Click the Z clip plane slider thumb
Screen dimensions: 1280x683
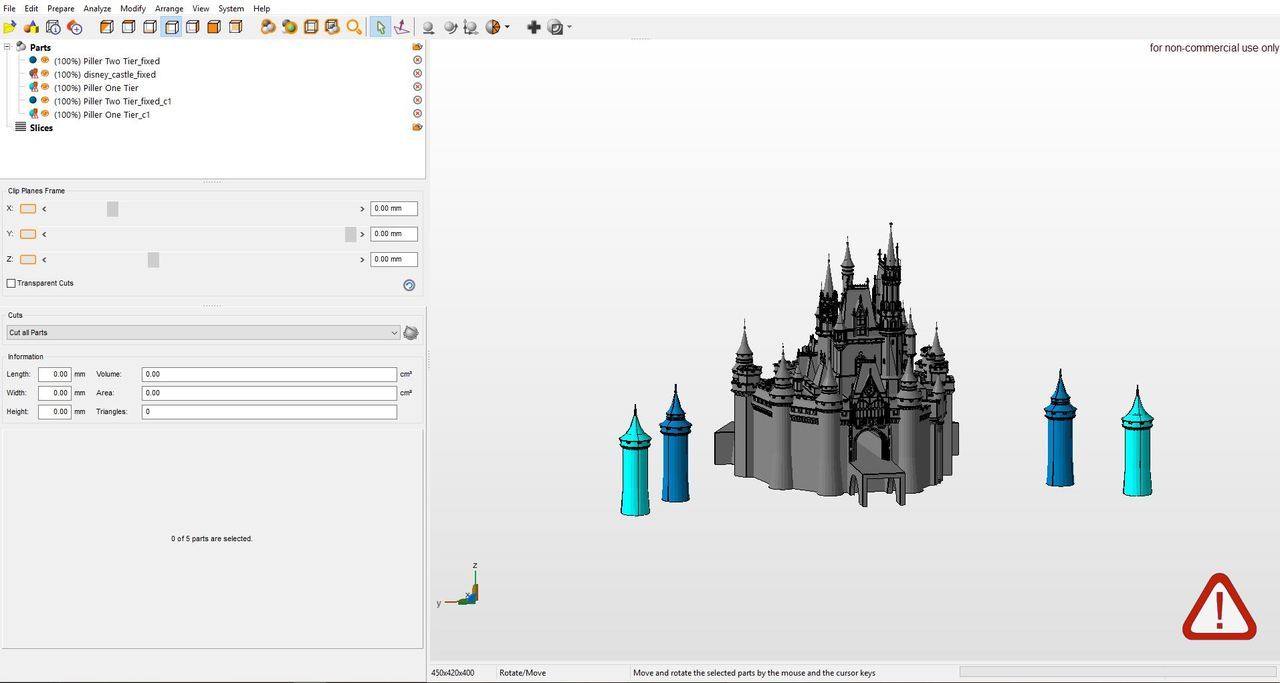pyautogui.click(x=153, y=259)
